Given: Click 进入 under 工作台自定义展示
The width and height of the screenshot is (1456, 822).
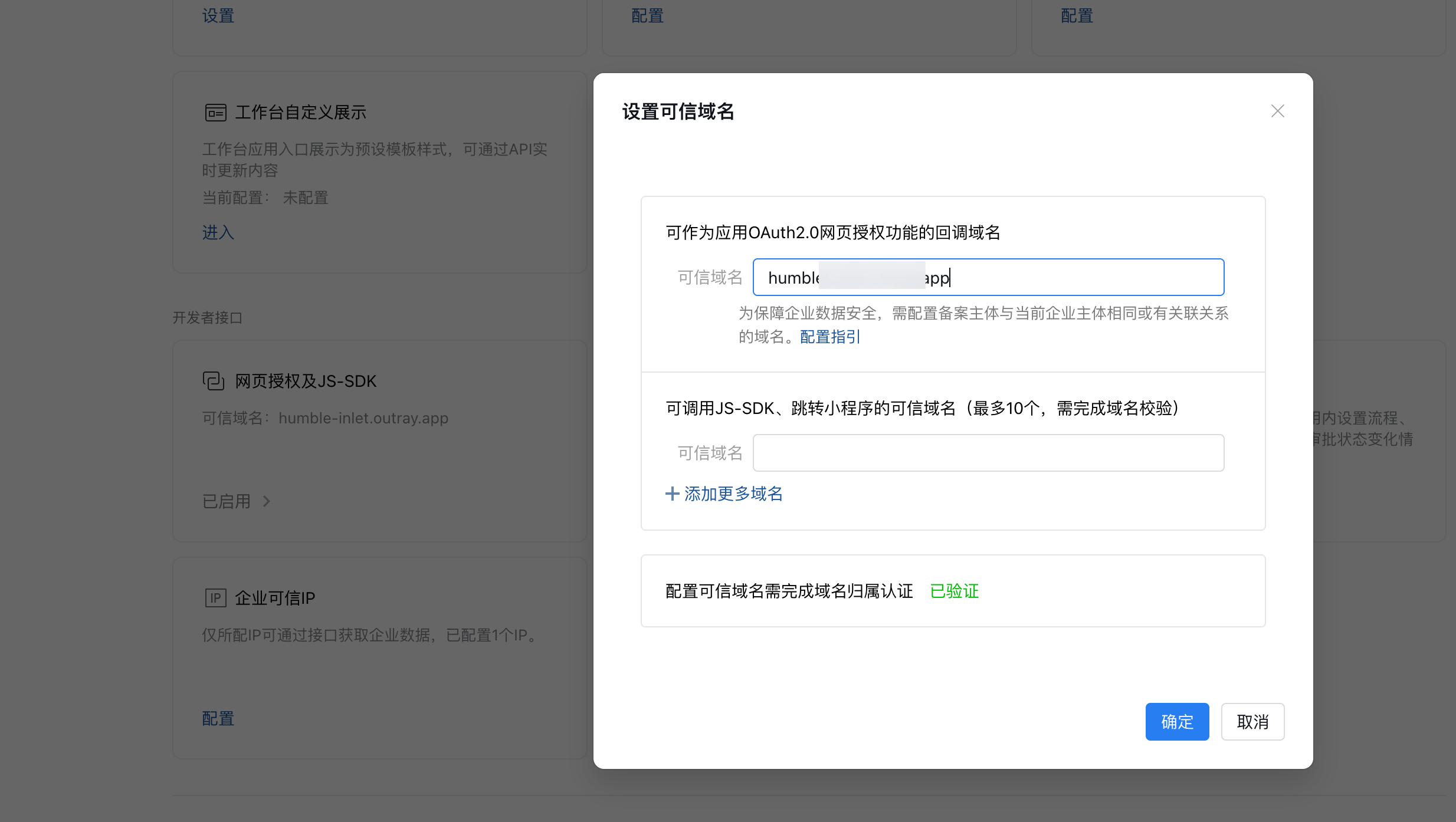Looking at the screenshot, I should tap(218, 232).
